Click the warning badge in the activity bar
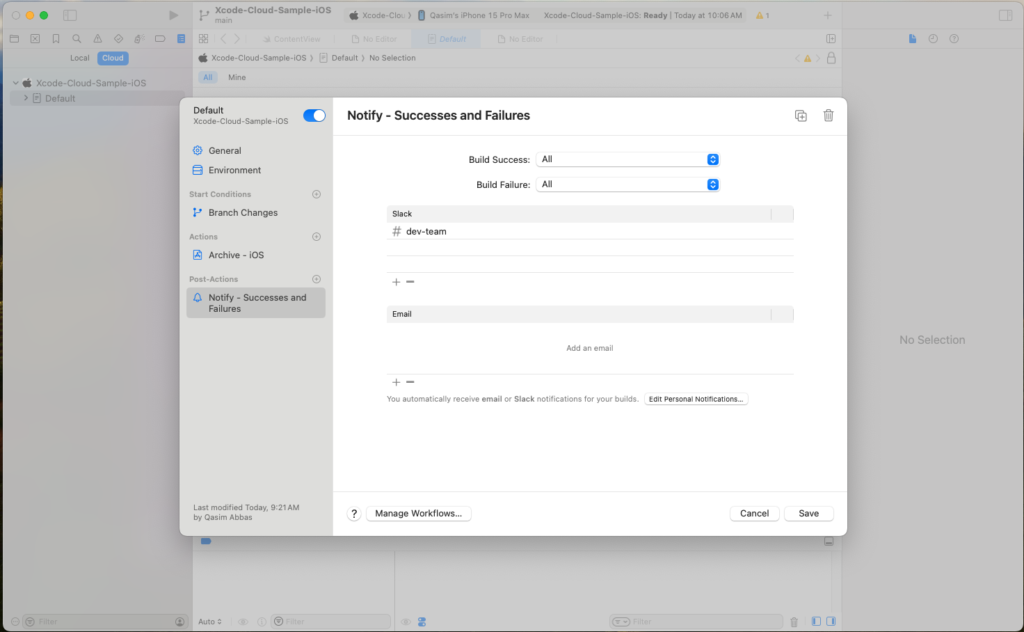Screen dimensions: 1024x632 coord(762,15)
